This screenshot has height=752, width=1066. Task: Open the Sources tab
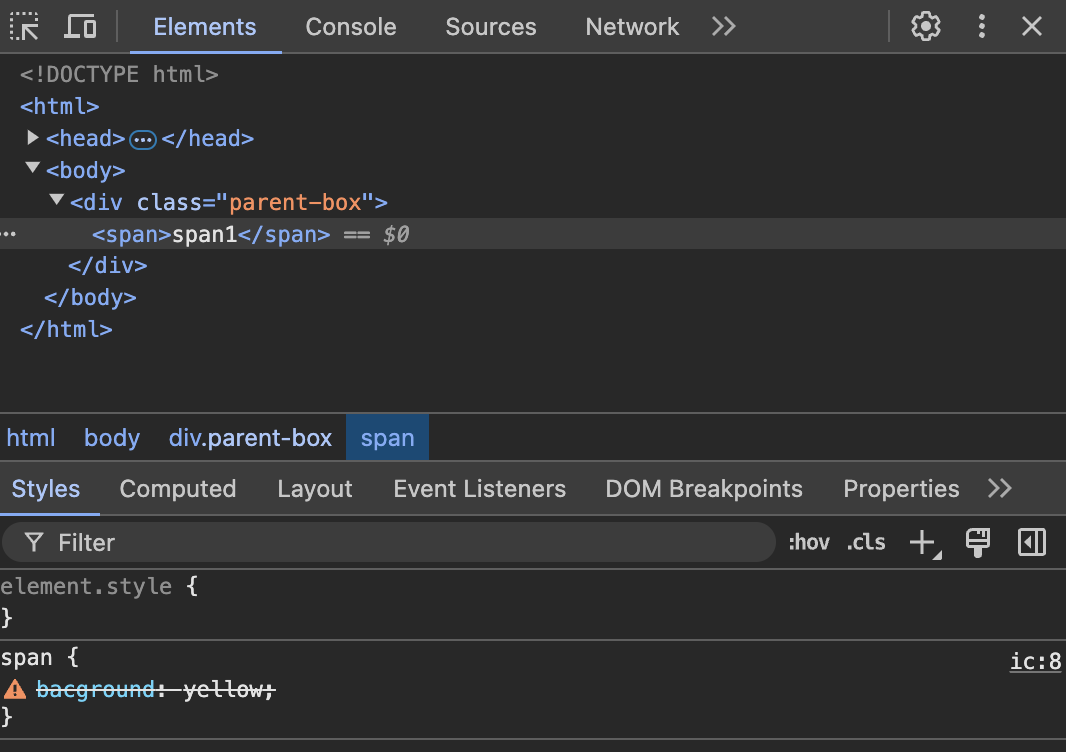491,27
